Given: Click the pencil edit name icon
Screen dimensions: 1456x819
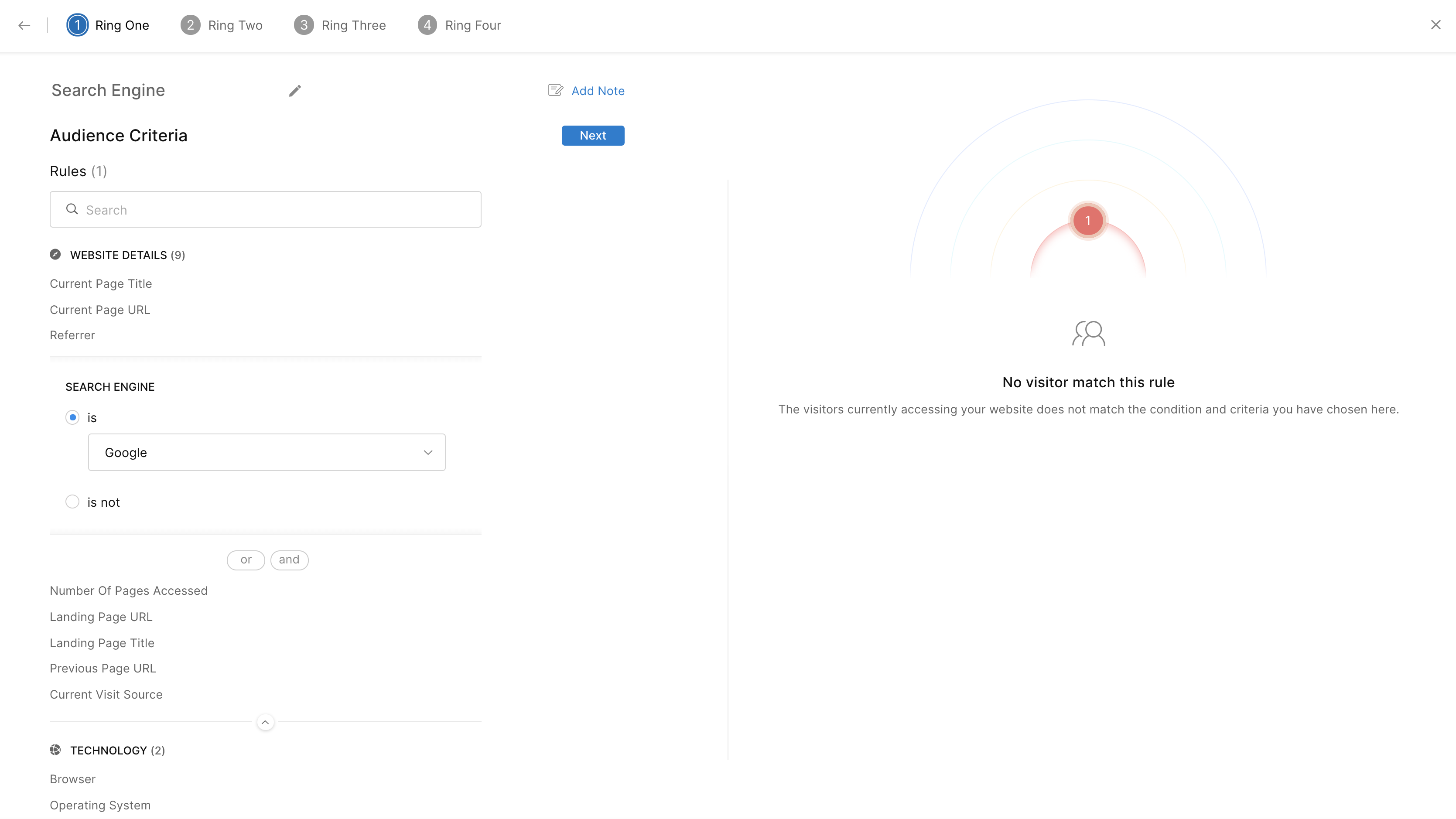Looking at the screenshot, I should (x=295, y=91).
